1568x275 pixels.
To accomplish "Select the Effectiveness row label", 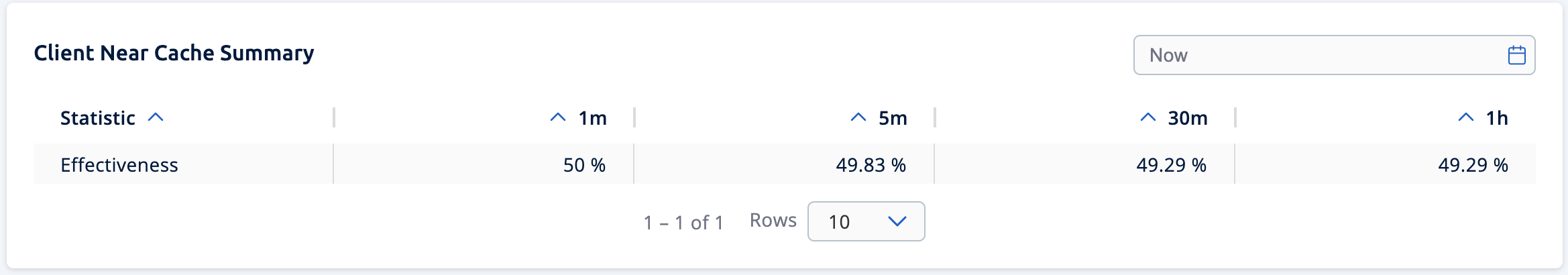I will click(119, 165).
